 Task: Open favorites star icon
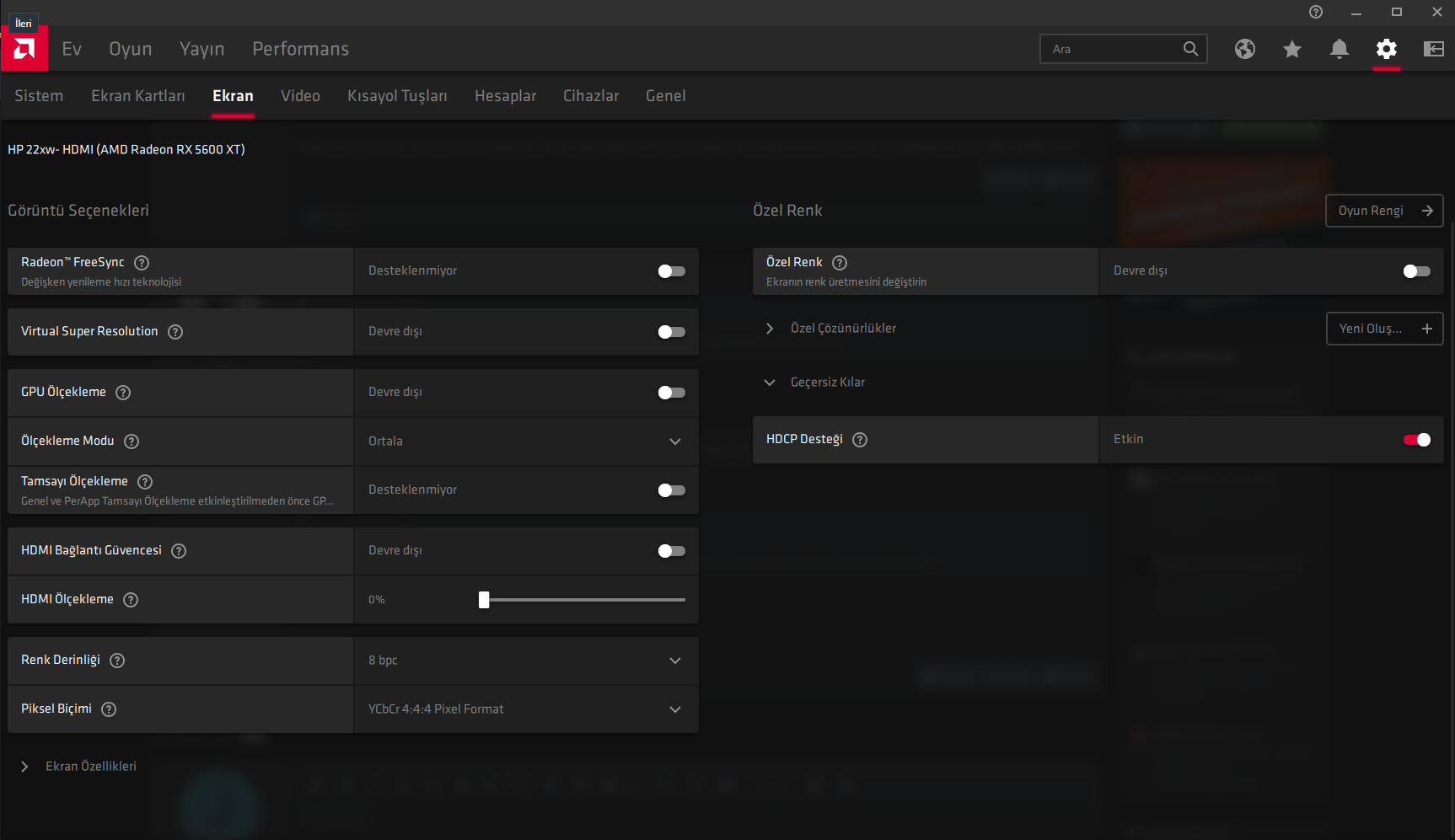click(1291, 49)
